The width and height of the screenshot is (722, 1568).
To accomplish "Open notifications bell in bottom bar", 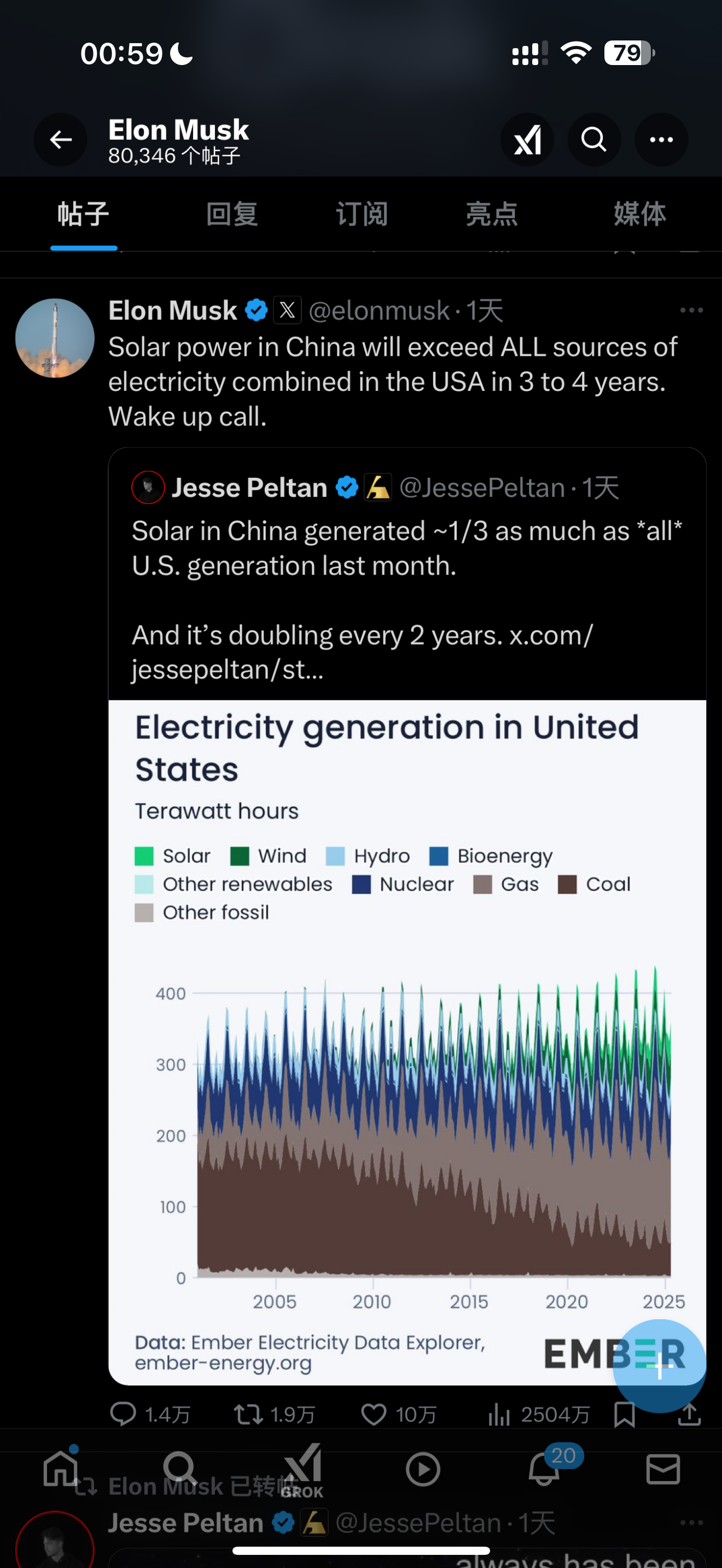I will pos(544,1470).
